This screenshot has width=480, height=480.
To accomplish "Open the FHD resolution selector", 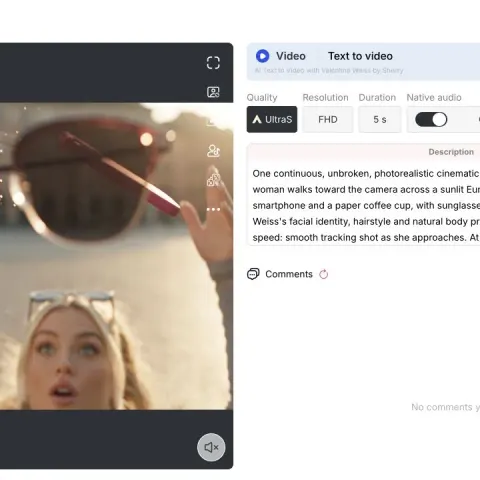I will [328, 119].
